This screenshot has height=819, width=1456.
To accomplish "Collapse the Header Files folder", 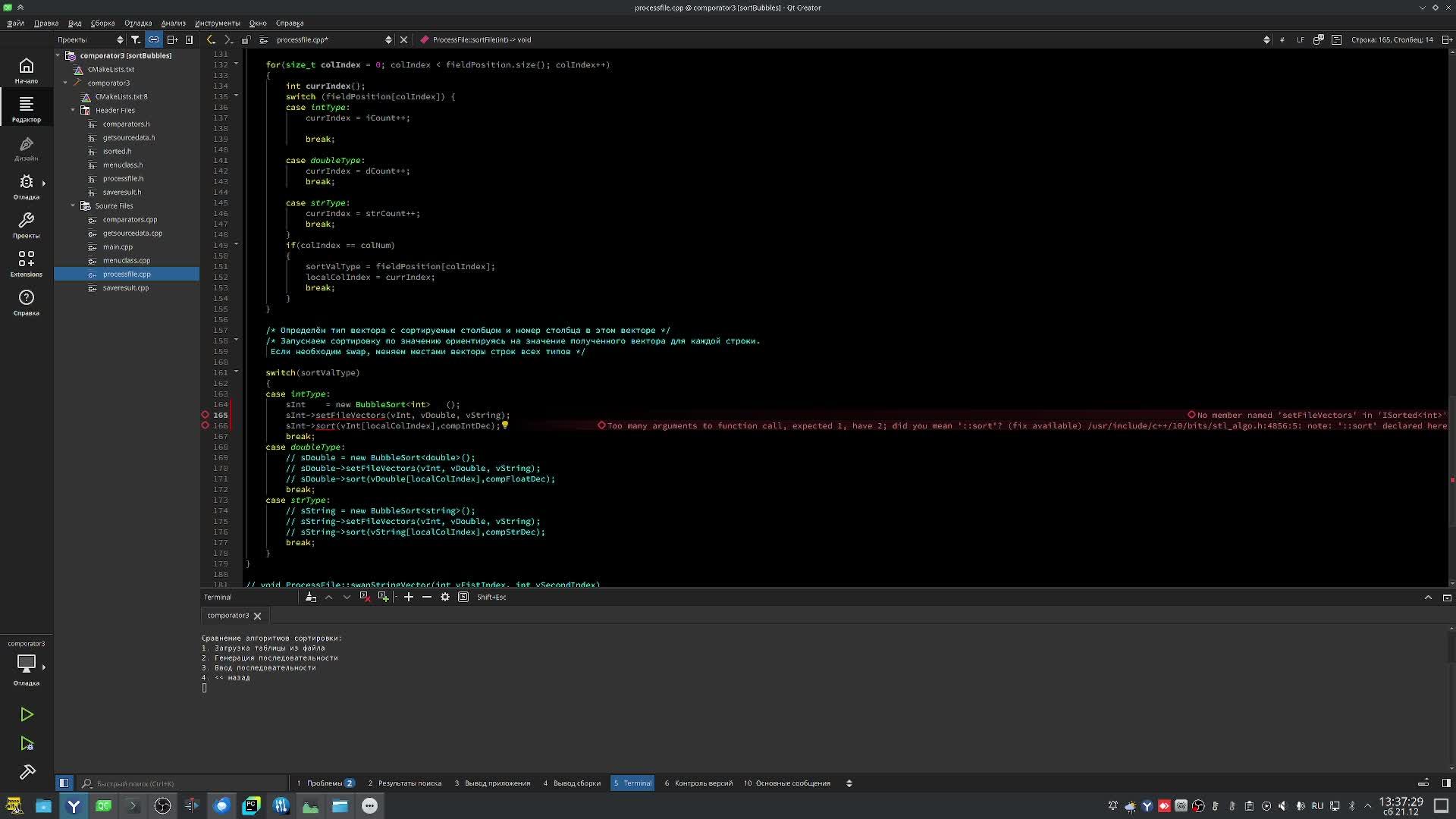I will [73, 110].
